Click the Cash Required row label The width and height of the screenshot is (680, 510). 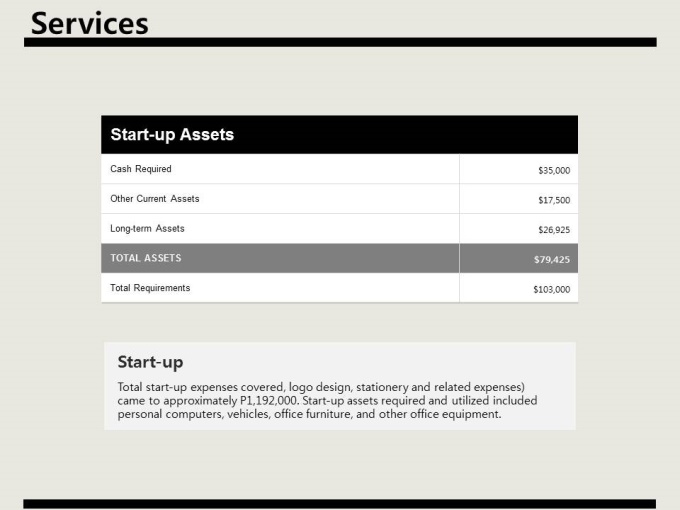click(x=141, y=169)
